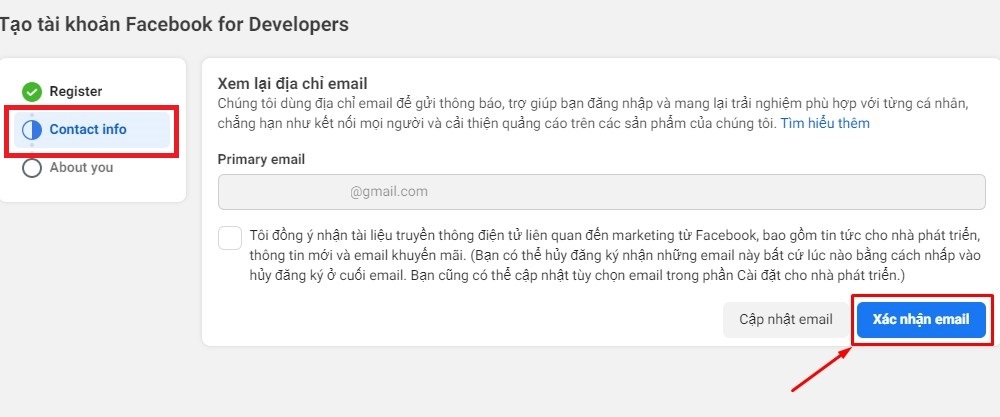Click the Primary email label
This screenshot has height=417, width=1000.
tap(261, 159)
